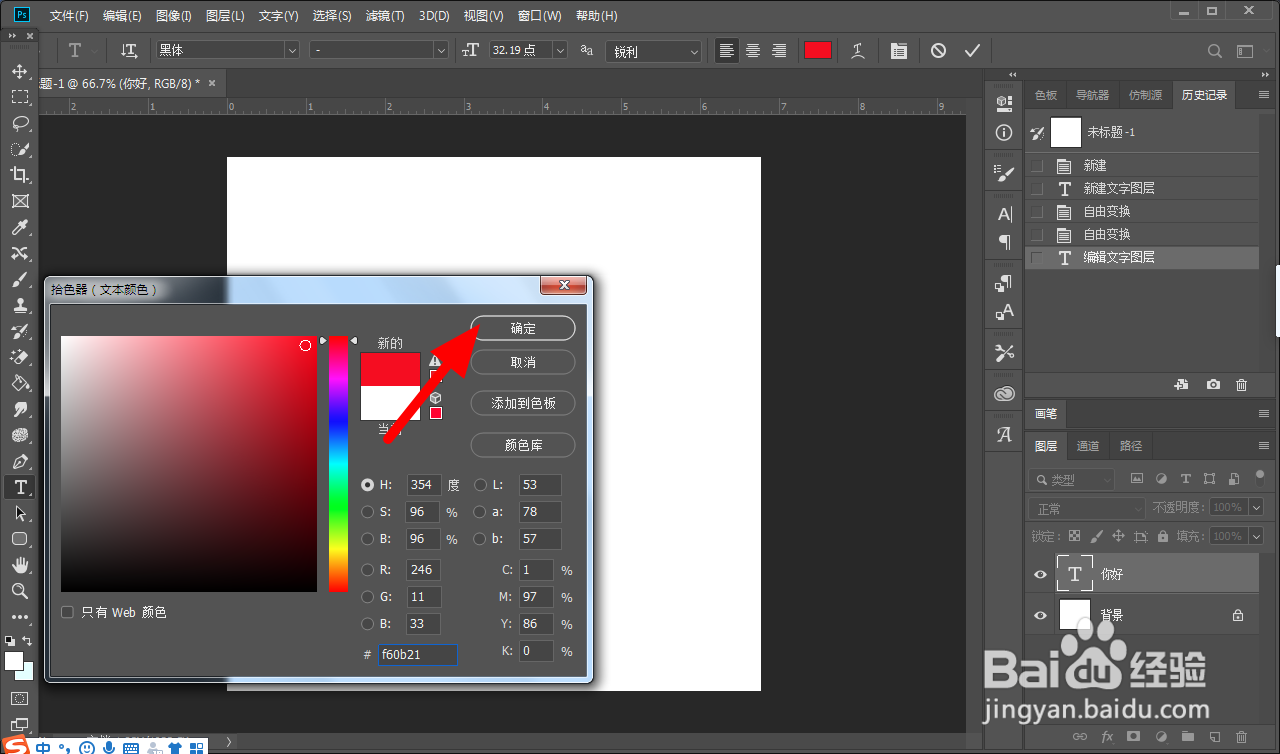The height and width of the screenshot is (754, 1280).
Task: Switch to the 导航器 tab
Action: click(x=1092, y=95)
